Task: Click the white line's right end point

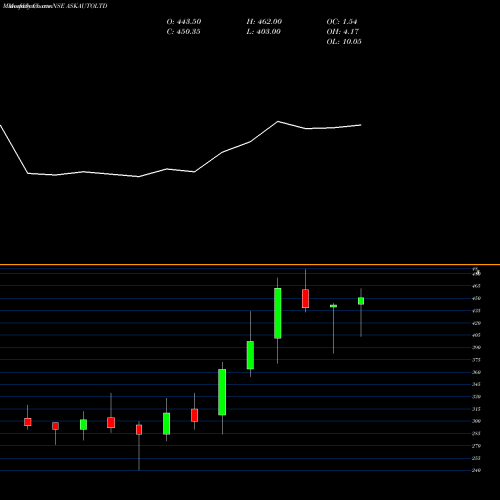Action: point(361,125)
